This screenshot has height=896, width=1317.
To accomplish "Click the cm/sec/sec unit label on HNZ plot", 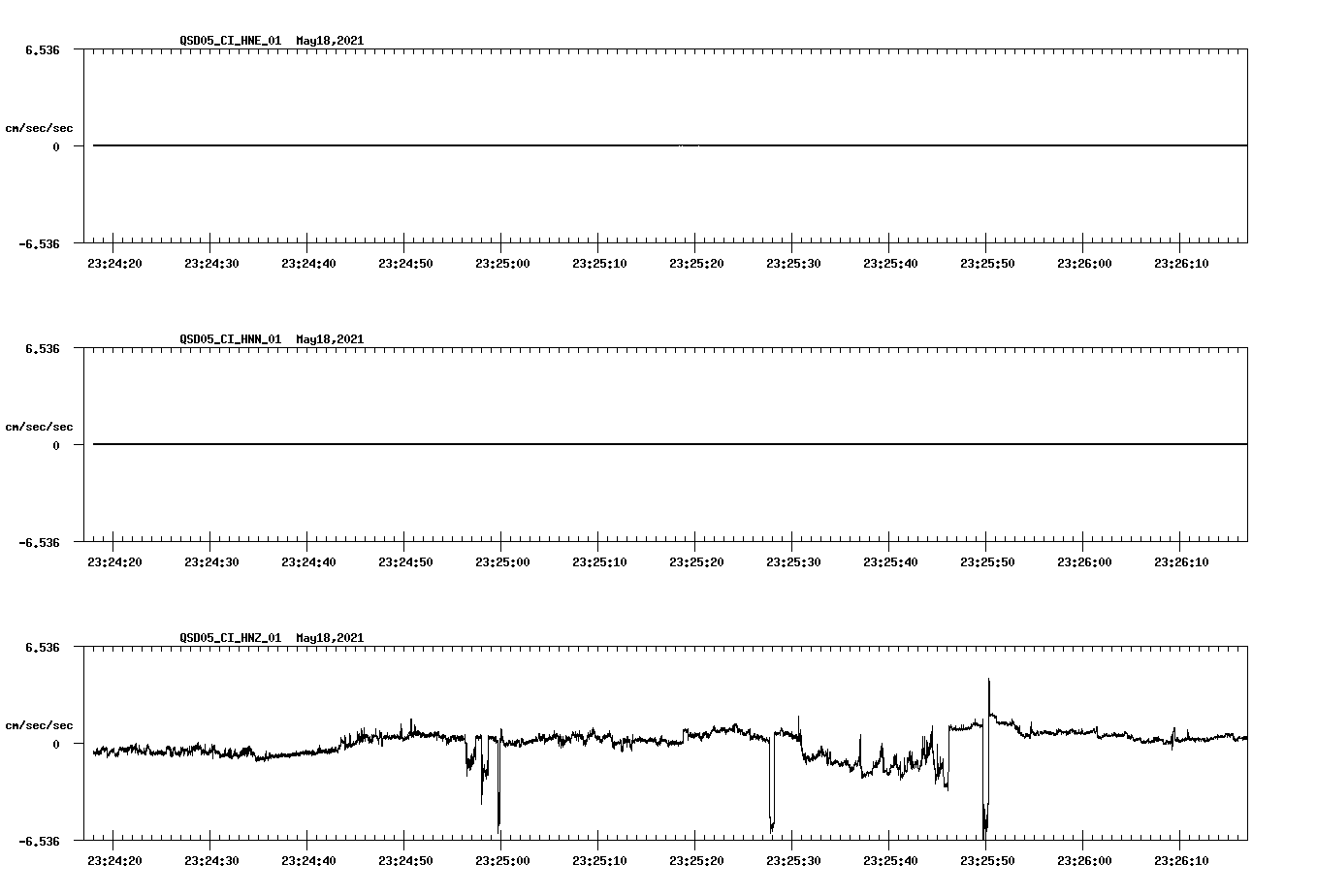I will click(39, 724).
